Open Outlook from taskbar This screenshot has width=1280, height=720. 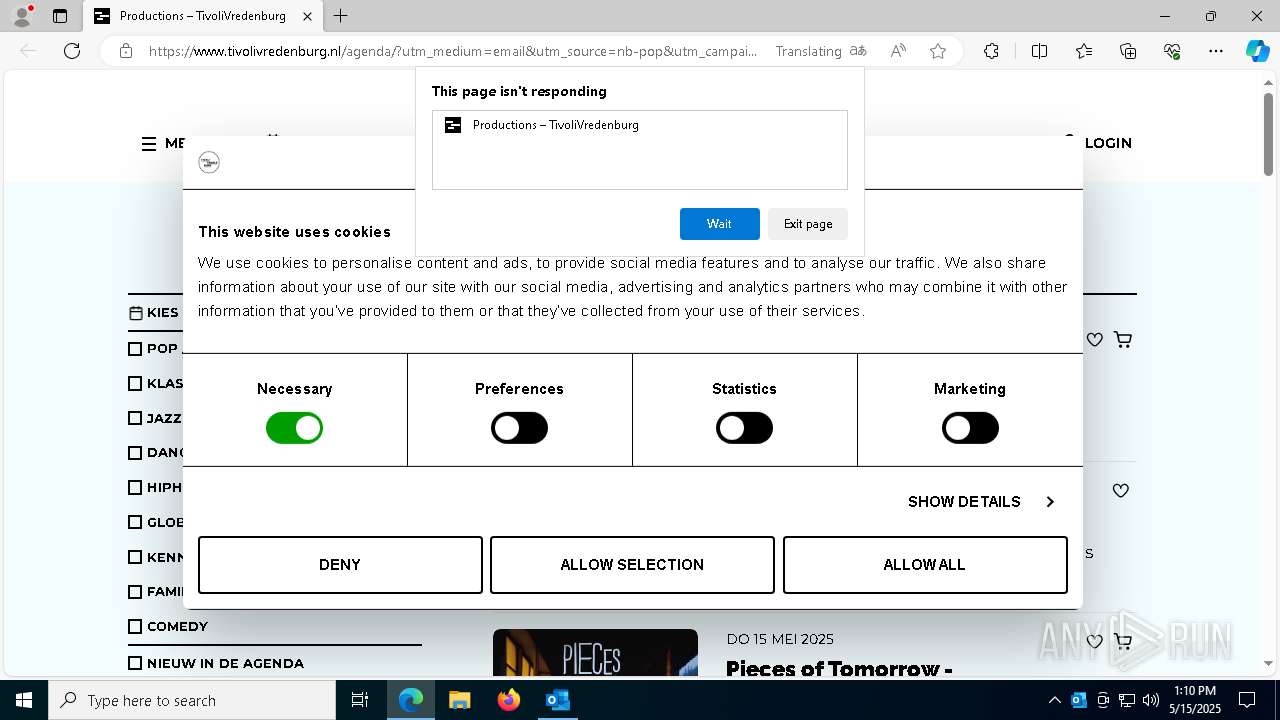(x=557, y=700)
